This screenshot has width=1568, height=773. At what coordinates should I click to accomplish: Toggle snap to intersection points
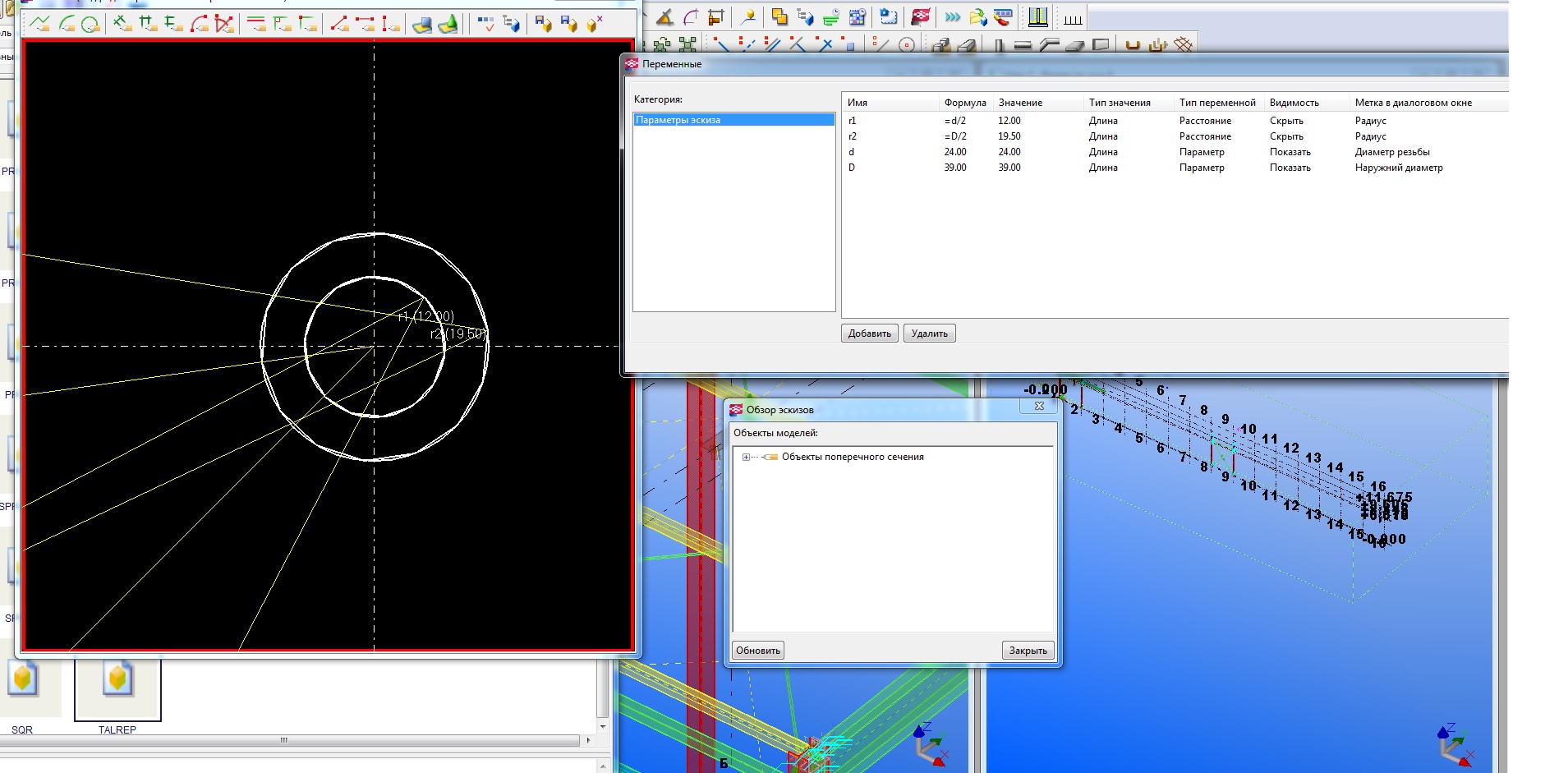(x=825, y=44)
